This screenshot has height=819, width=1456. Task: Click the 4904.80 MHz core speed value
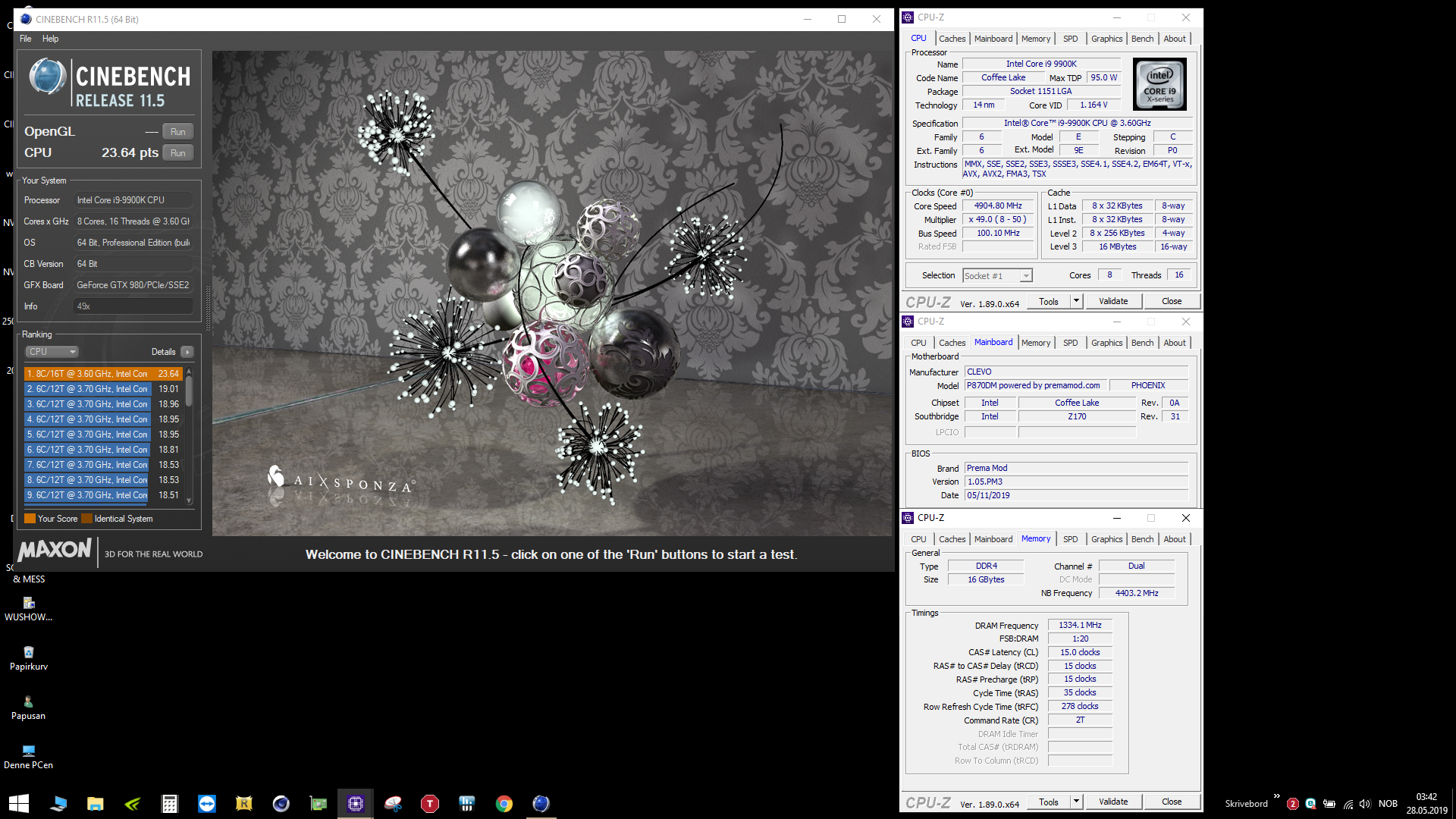click(998, 206)
